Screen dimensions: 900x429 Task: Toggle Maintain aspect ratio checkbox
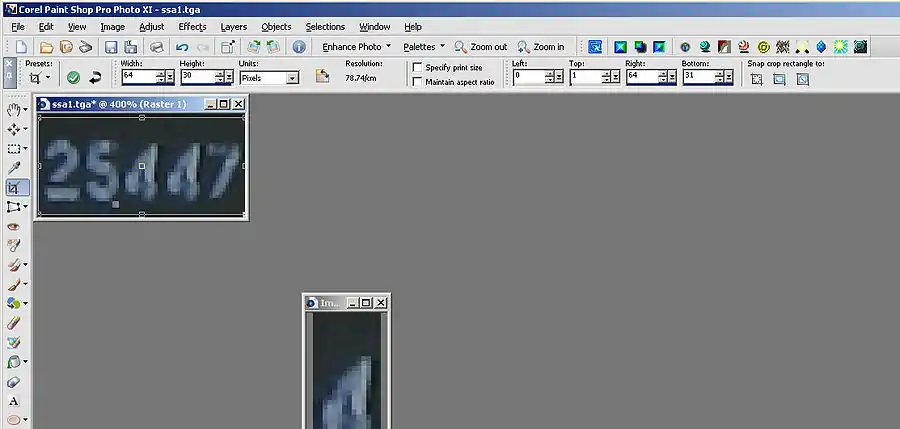tap(418, 81)
